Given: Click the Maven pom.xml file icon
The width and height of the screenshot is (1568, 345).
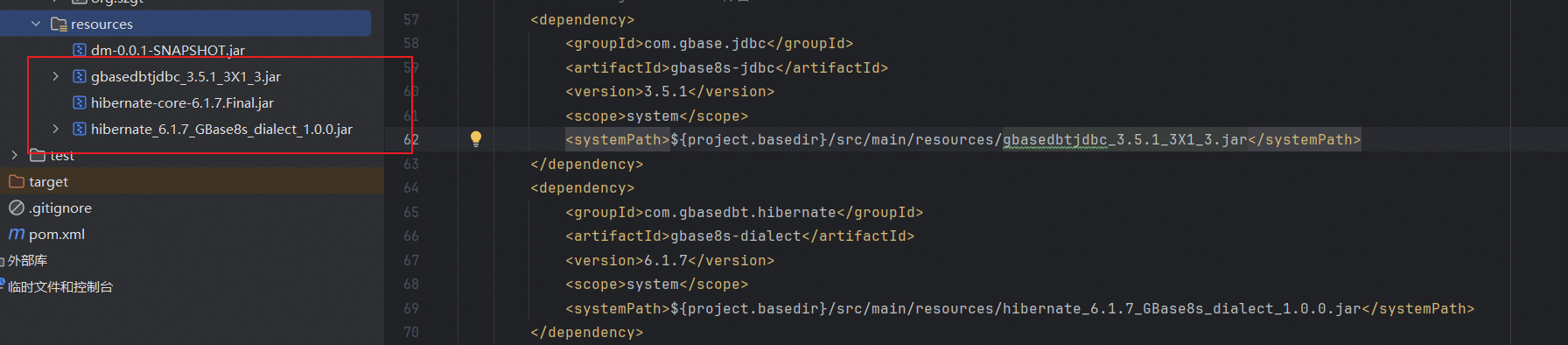Looking at the screenshot, I should click(16, 234).
